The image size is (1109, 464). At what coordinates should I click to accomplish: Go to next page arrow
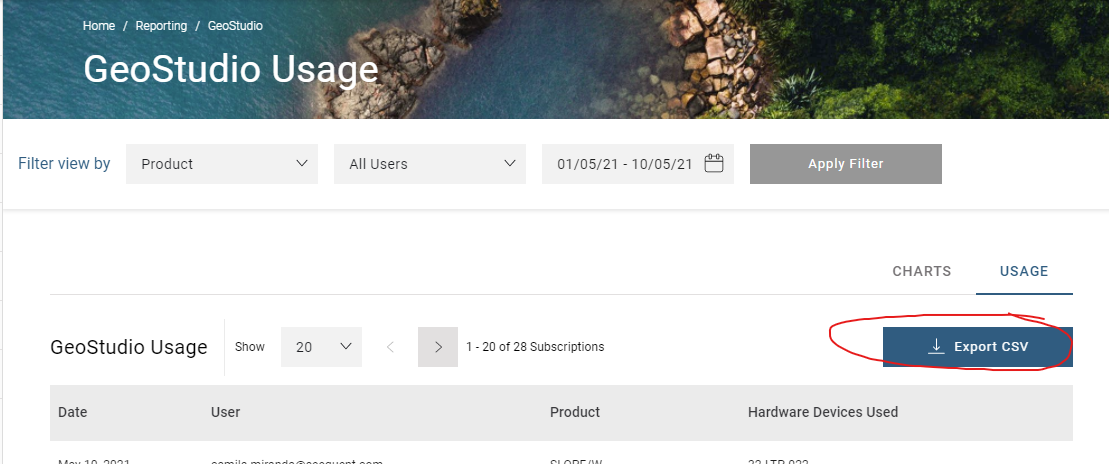(438, 347)
